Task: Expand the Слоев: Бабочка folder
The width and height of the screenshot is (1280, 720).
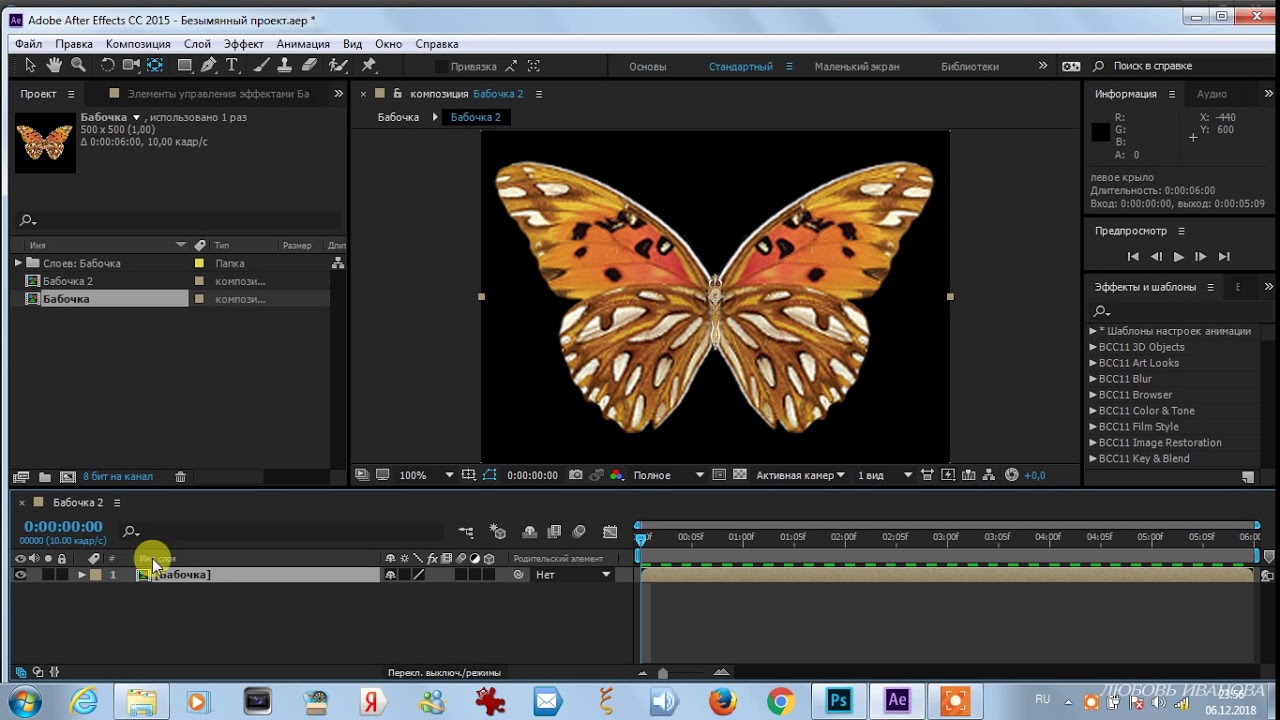Action: (18, 263)
